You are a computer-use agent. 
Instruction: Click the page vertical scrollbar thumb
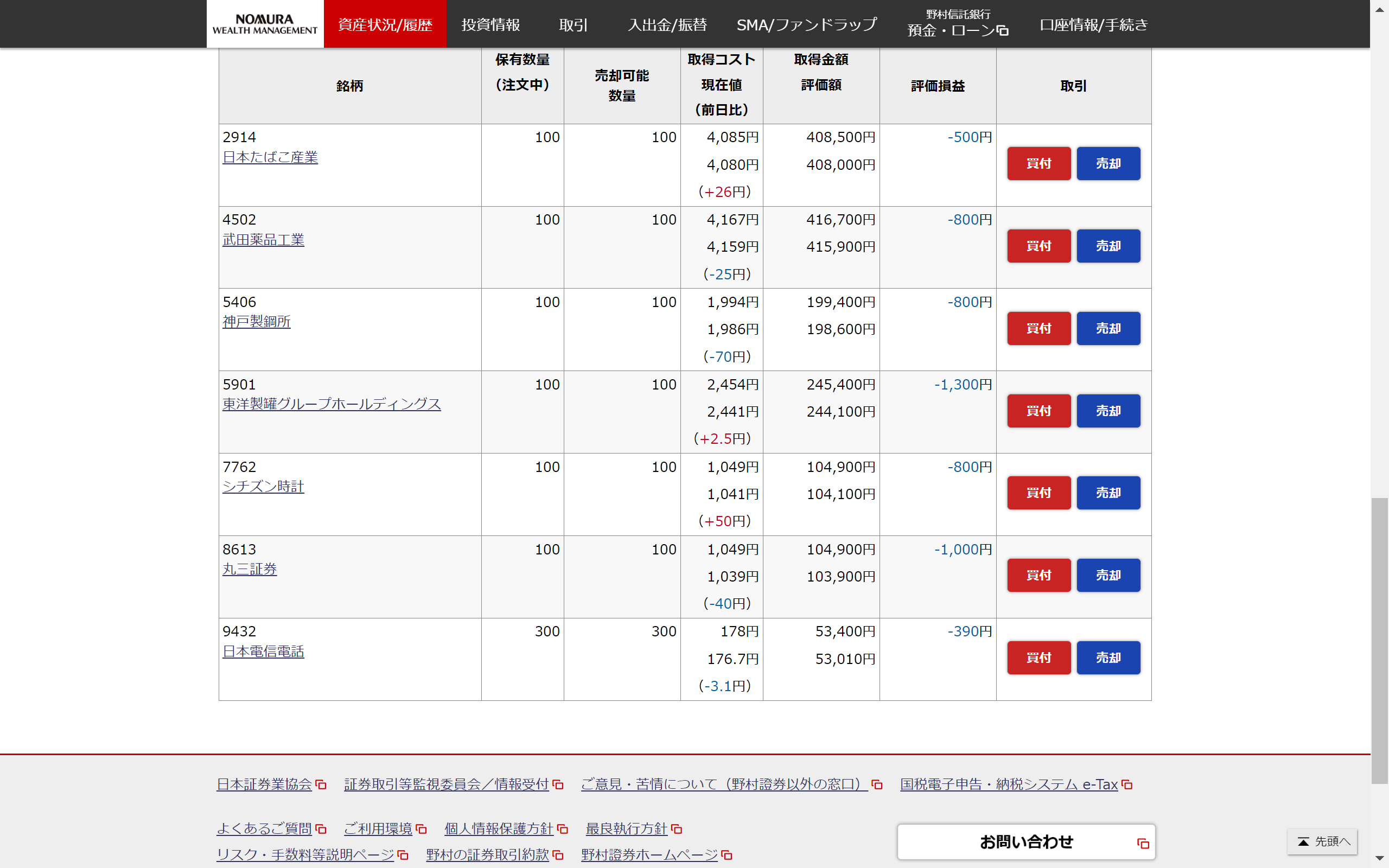click(x=1380, y=641)
